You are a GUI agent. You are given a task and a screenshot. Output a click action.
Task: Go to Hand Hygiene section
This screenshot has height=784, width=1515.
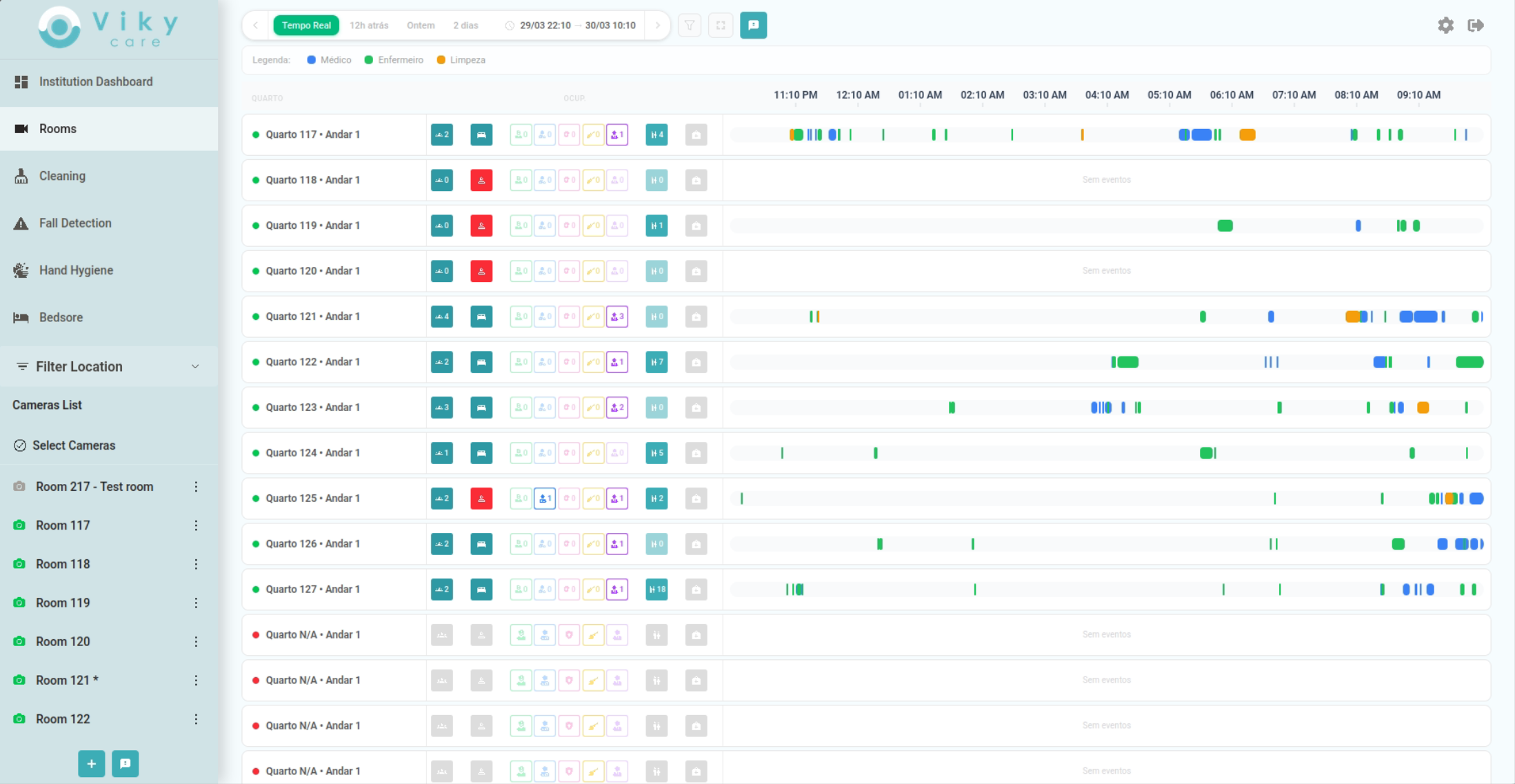coord(76,270)
